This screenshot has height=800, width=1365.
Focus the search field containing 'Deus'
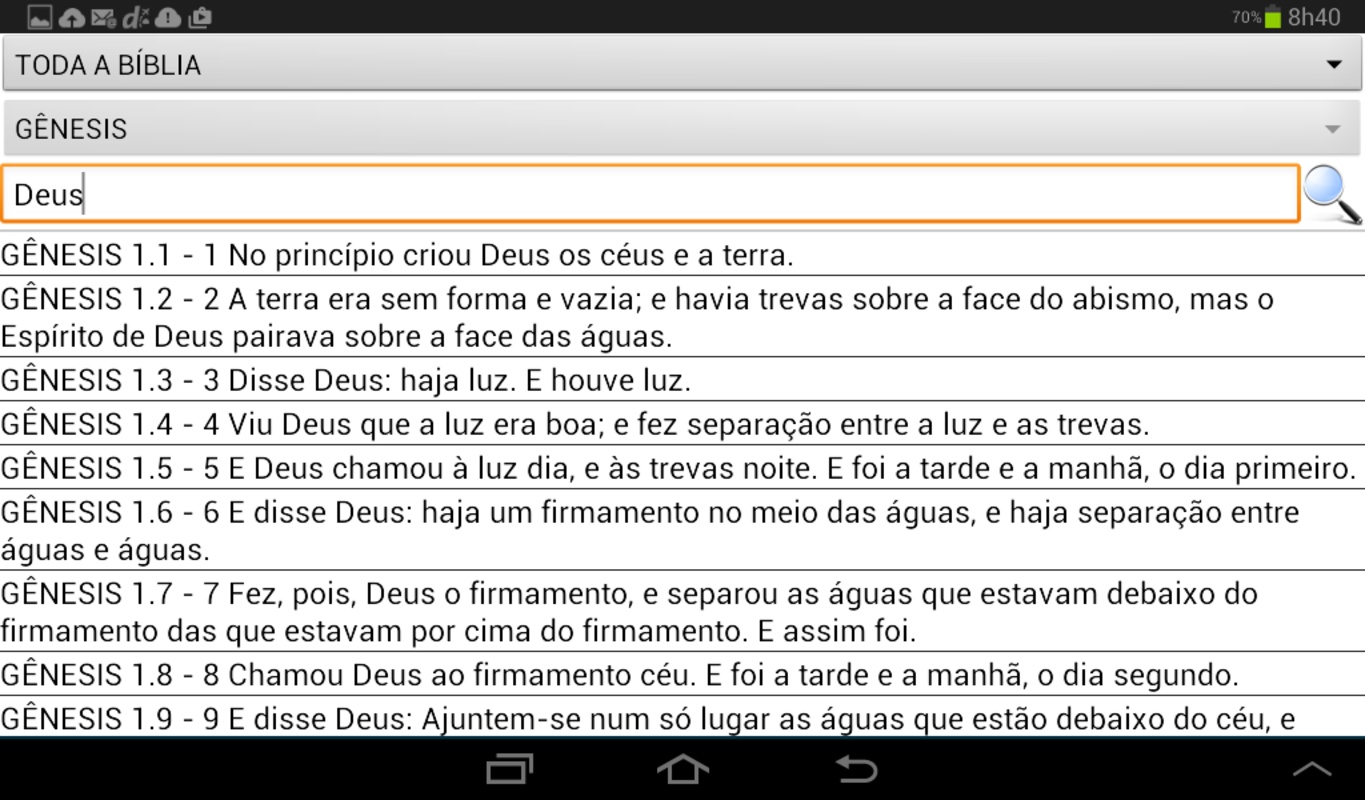650,194
